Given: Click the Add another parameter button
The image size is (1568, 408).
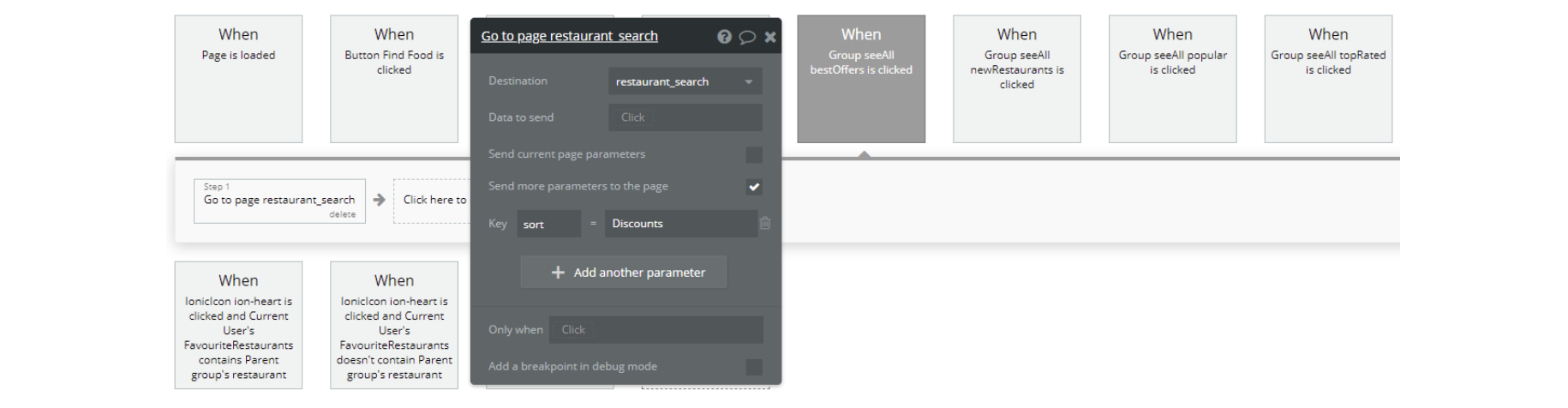Looking at the screenshot, I should click(624, 273).
